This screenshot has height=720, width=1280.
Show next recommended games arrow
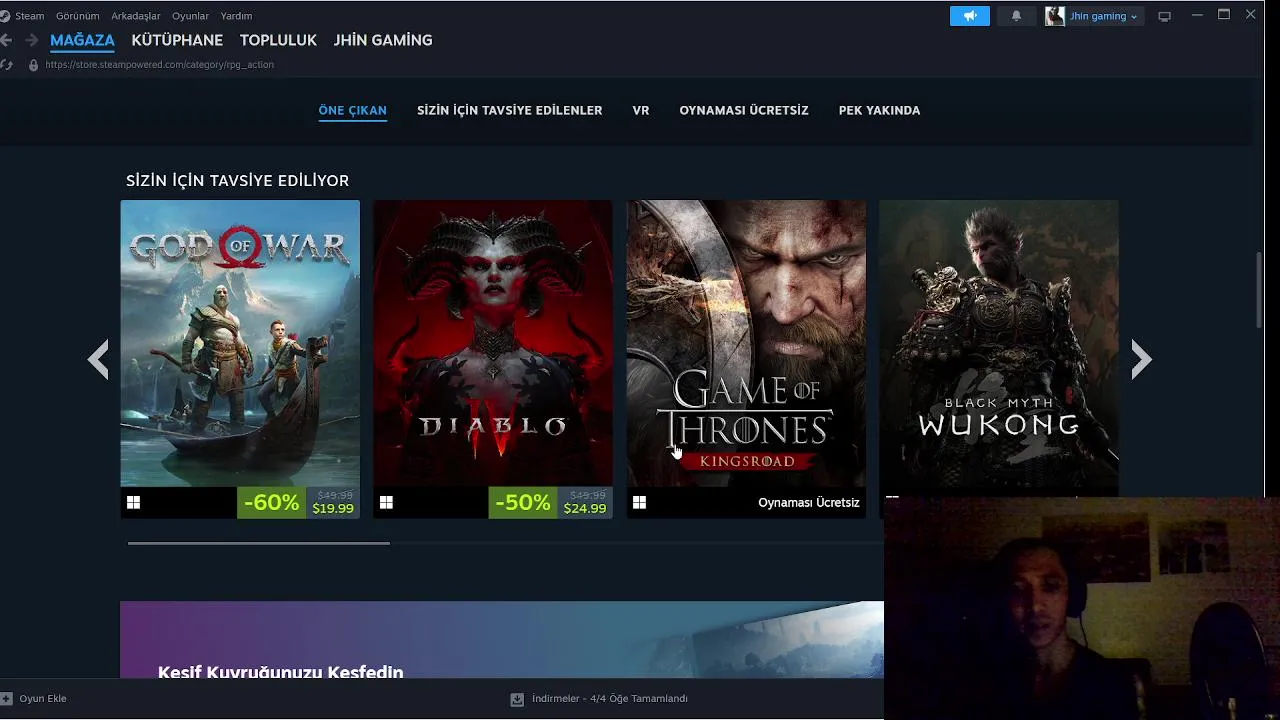[x=1141, y=359]
